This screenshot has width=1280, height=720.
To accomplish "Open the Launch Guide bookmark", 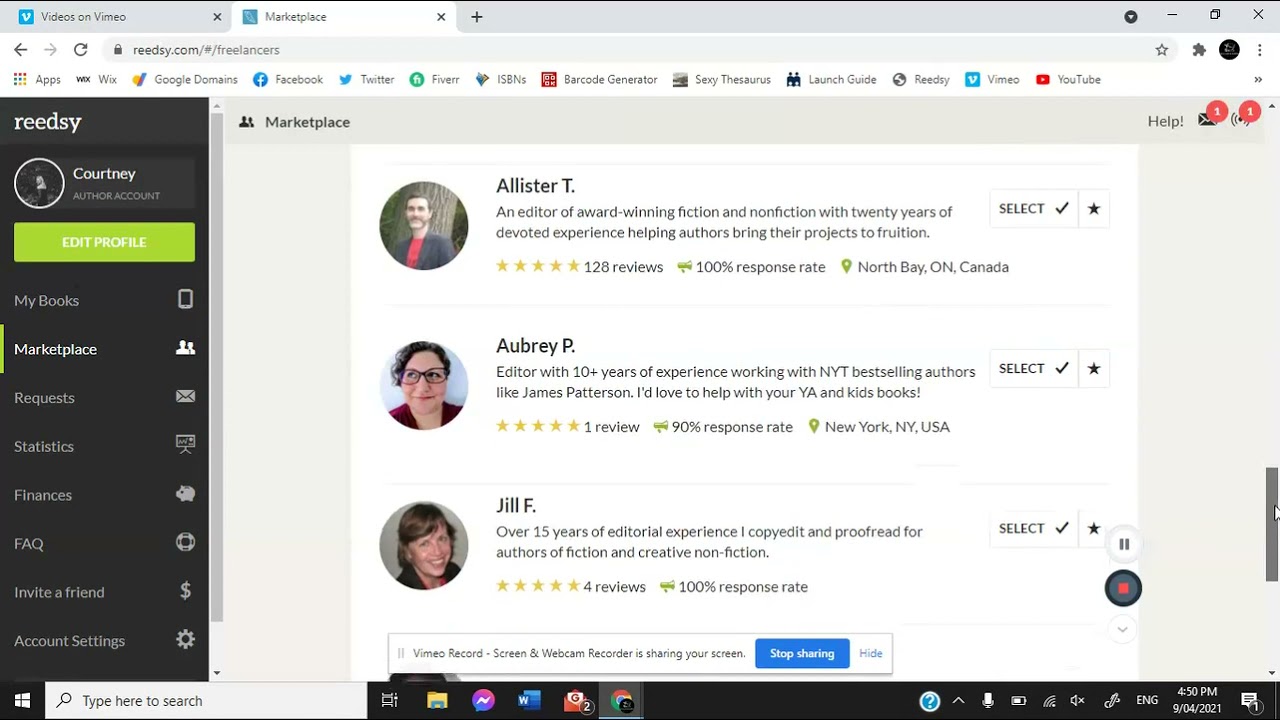I will coord(831,80).
